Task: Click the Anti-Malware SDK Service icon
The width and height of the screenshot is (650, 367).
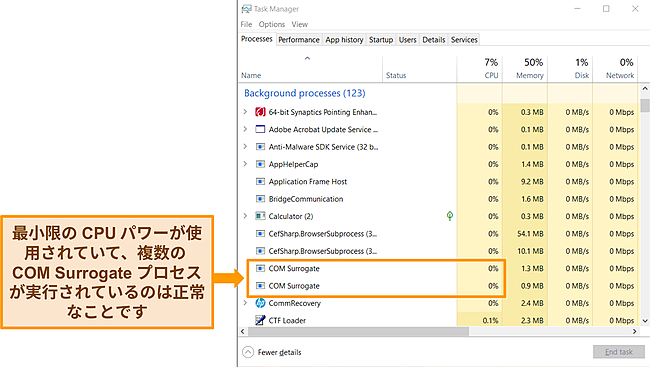Action: point(260,147)
